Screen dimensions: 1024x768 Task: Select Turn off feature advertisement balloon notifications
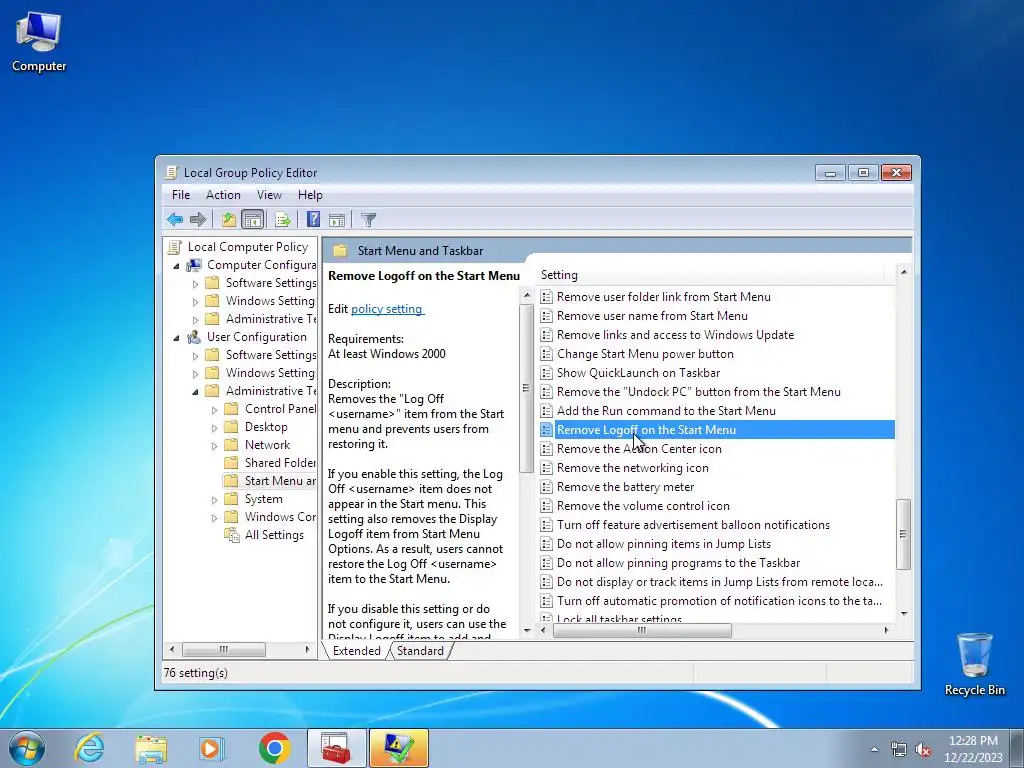pyautogui.click(x=693, y=524)
